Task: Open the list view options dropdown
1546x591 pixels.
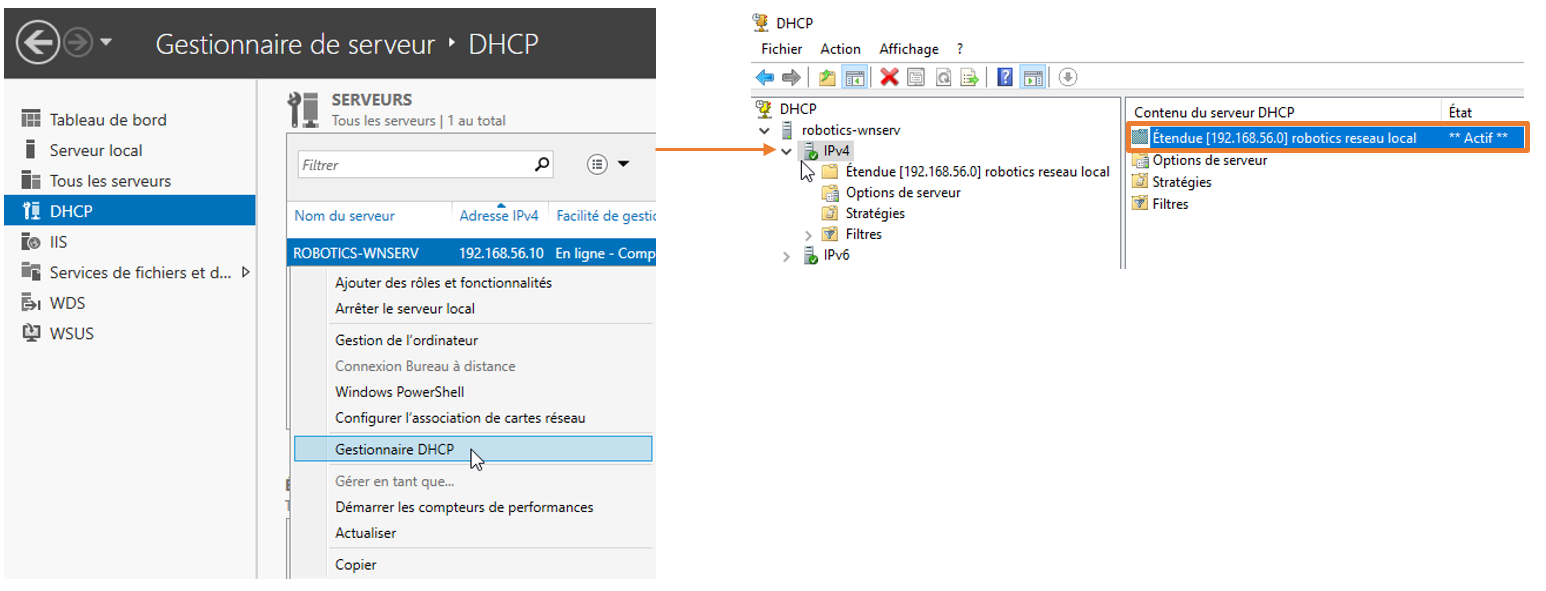Action: (x=608, y=164)
